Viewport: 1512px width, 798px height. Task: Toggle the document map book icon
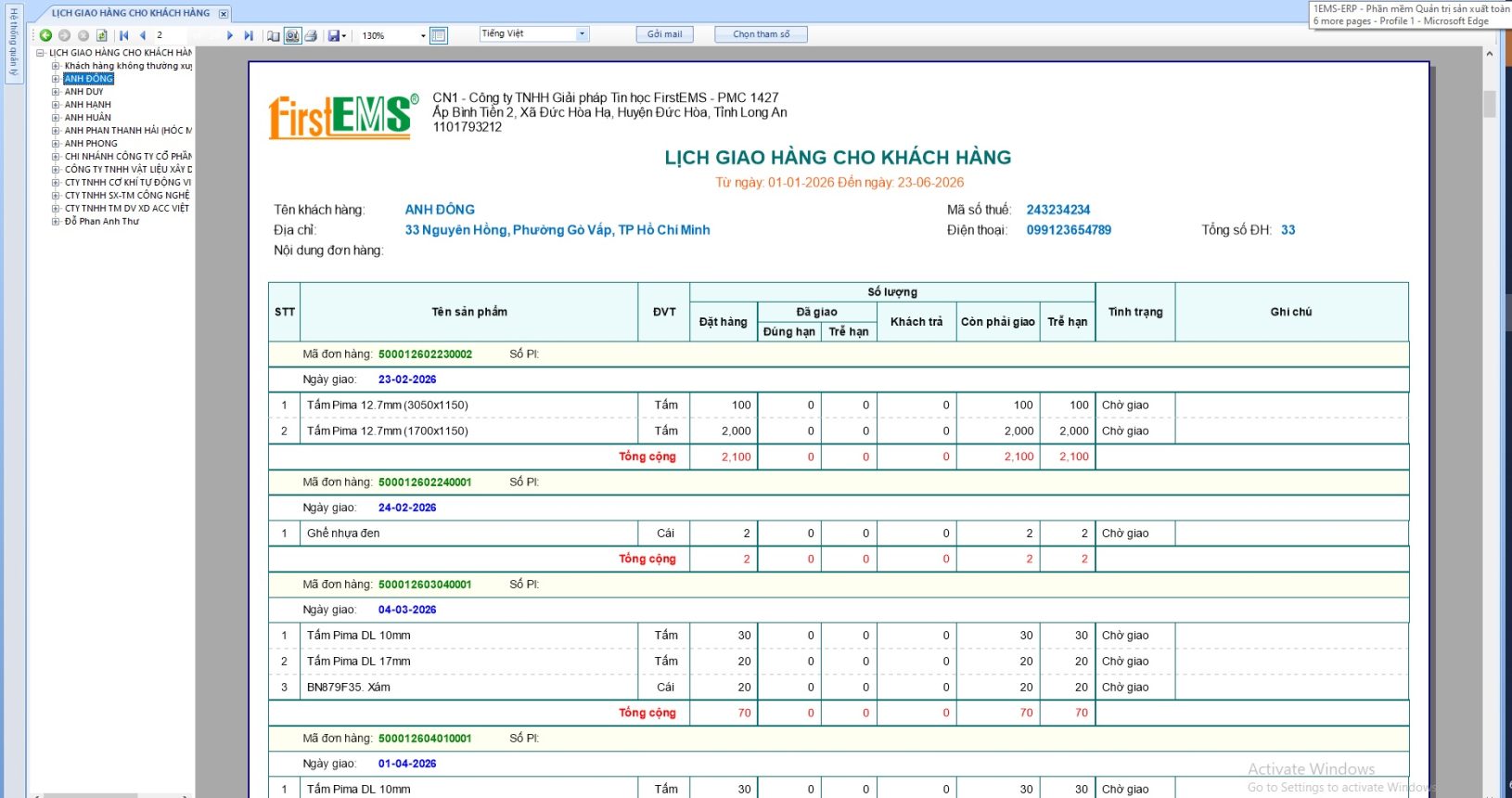(x=274, y=35)
